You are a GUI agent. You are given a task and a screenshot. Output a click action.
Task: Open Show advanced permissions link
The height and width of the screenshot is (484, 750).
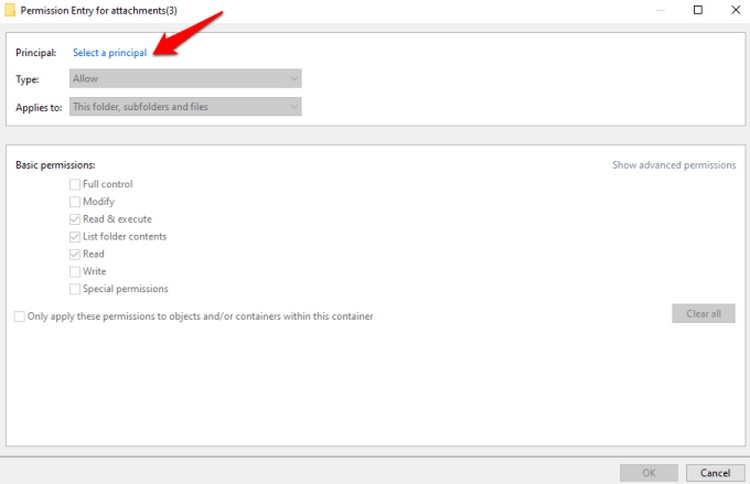tap(674, 165)
